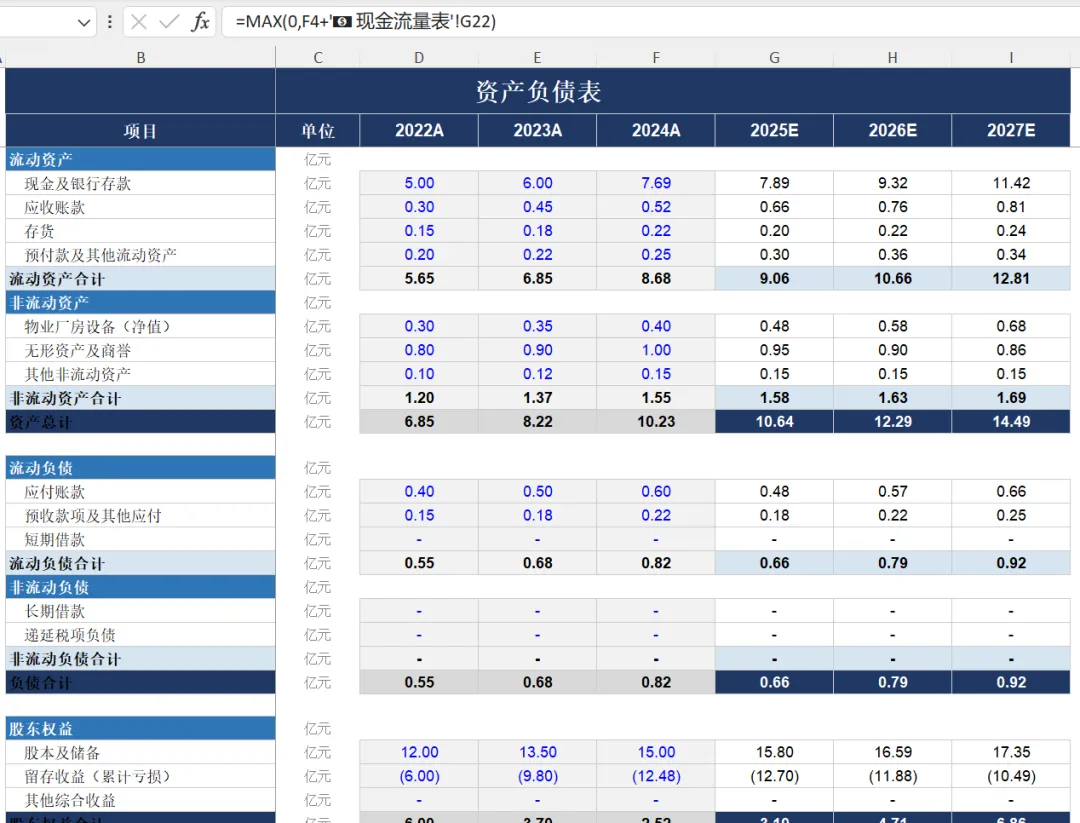Select column F header
The width and height of the screenshot is (1080, 823).
pyautogui.click(x=656, y=58)
